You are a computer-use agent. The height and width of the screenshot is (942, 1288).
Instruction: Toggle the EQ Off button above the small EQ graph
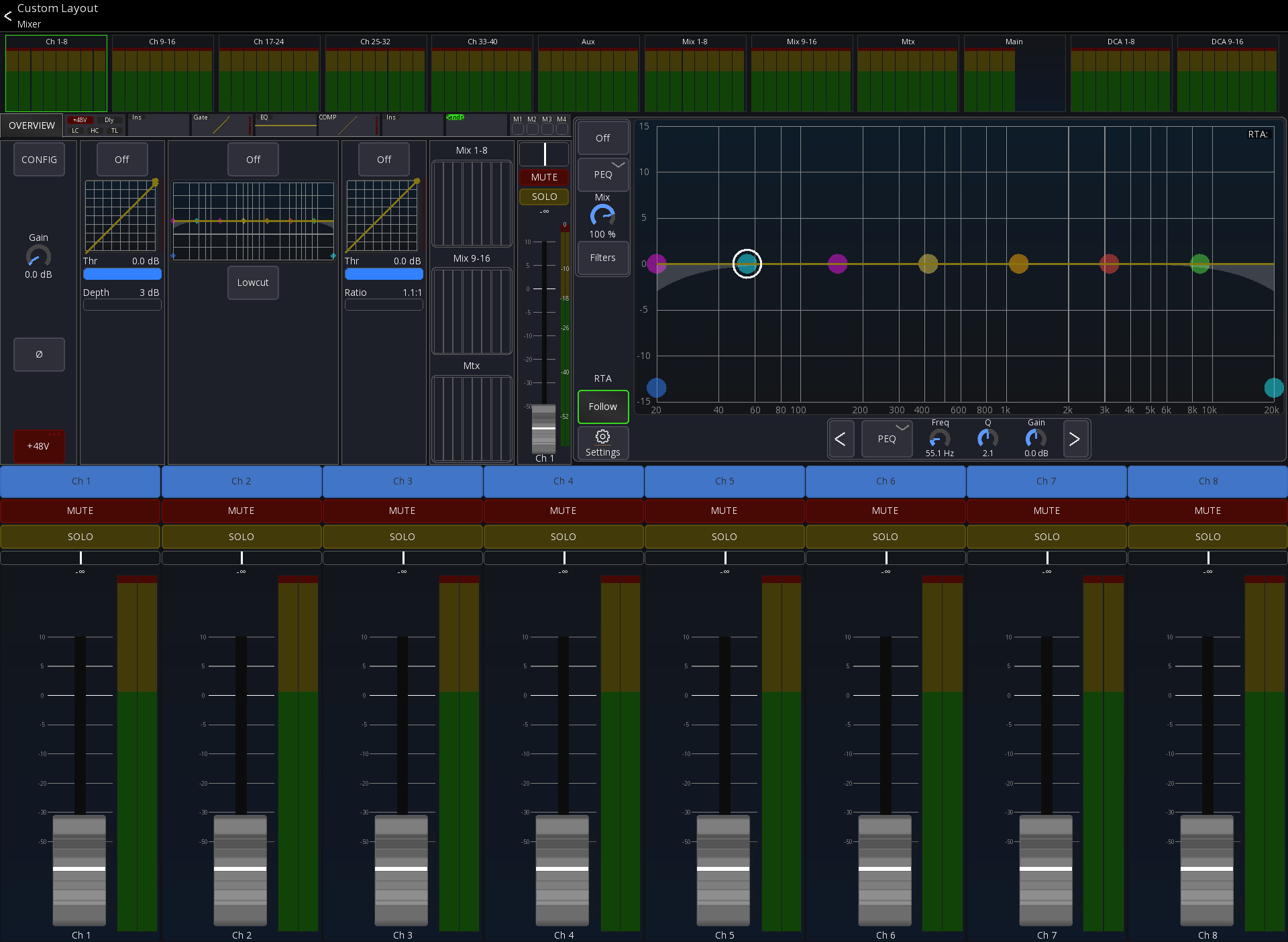pos(253,160)
